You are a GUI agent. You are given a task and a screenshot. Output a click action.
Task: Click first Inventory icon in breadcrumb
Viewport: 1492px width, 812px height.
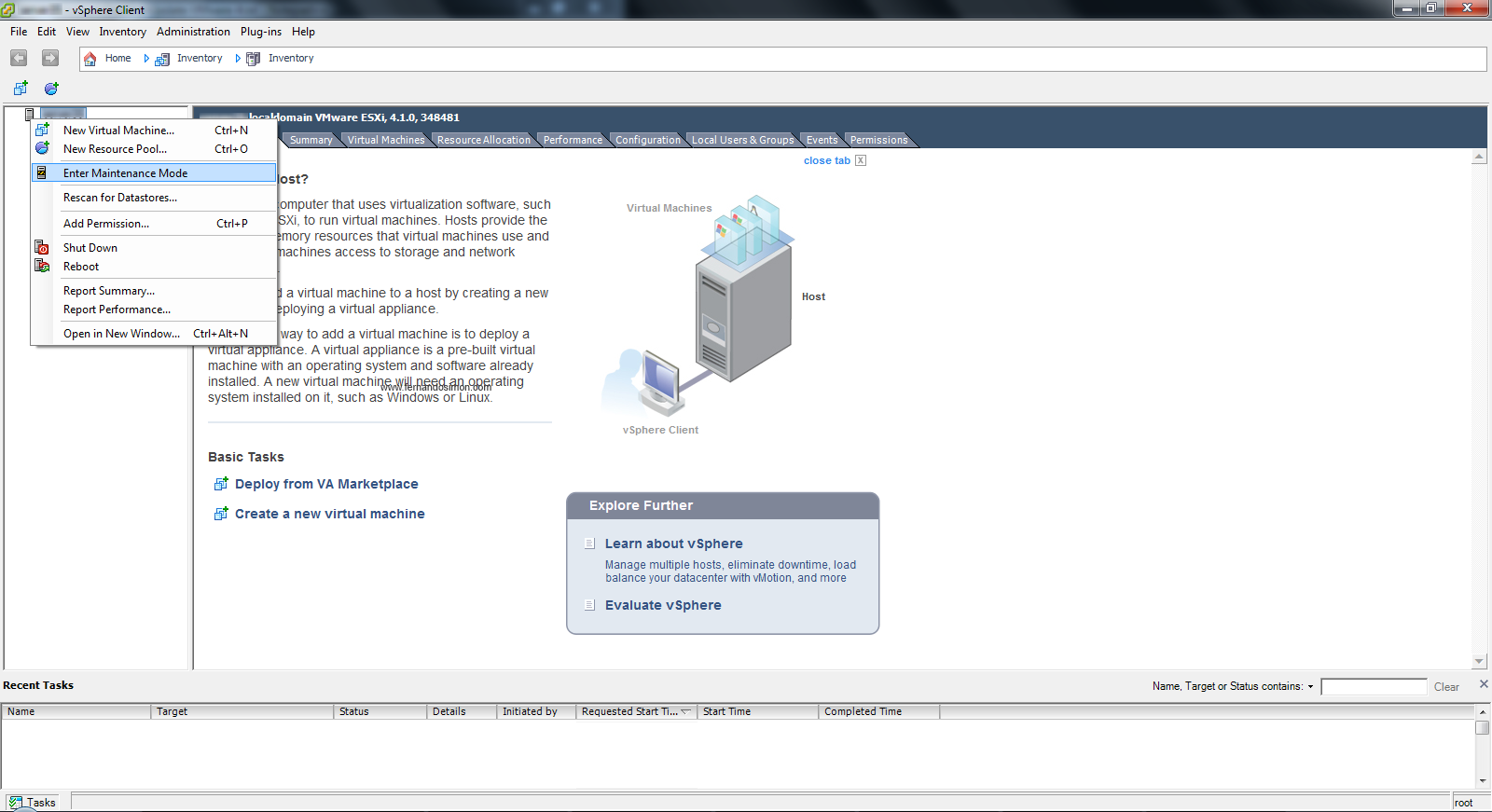pyautogui.click(x=162, y=59)
